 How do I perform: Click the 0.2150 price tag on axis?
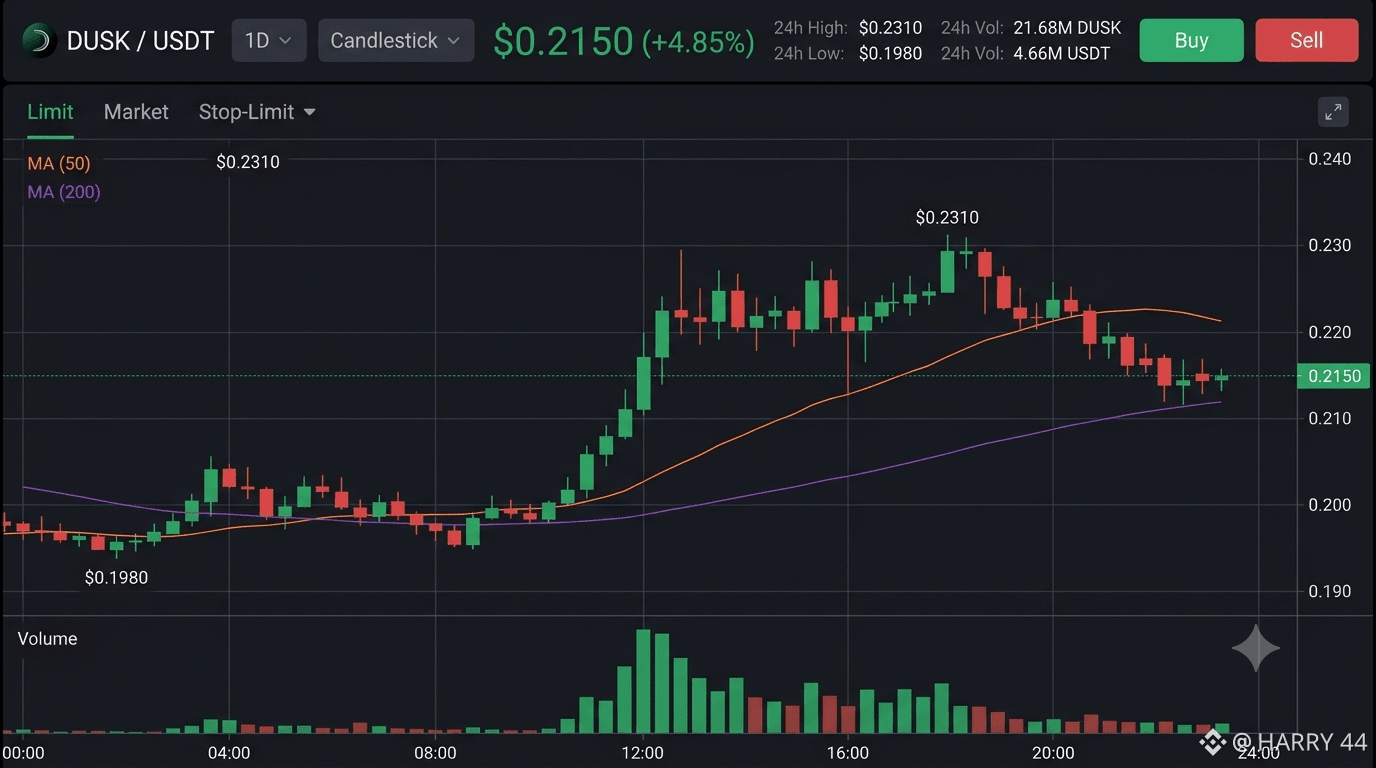point(1334,376)
